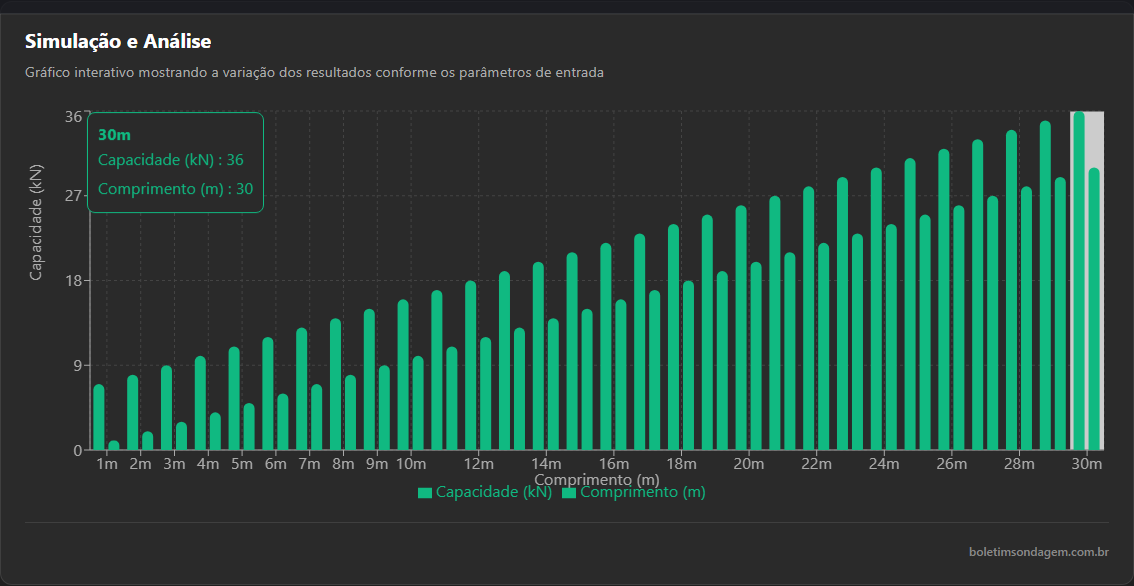Click the 20m x-axis tick label
Screen dimensions: 1134x586
pyautogui.click(x=748, y=464)
